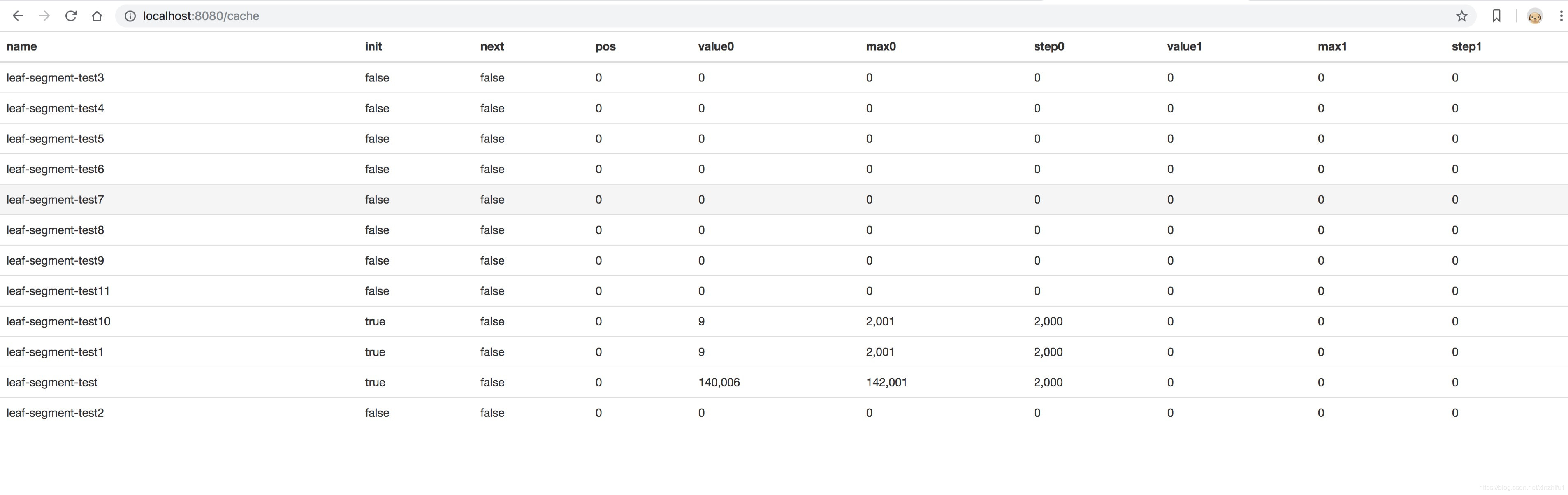Bookmark this page with the star icon
Image resolution: width=1568 pixels, height=495 pixels.
pos(1461,16)
